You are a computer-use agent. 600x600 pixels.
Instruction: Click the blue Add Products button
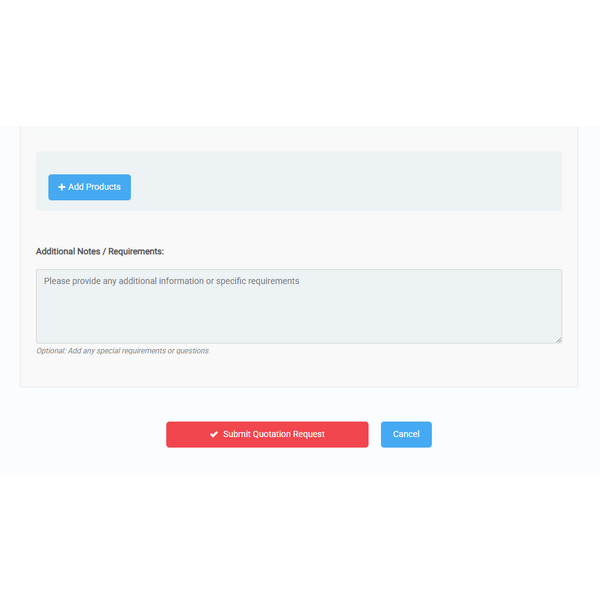click(x=90, y=187)
